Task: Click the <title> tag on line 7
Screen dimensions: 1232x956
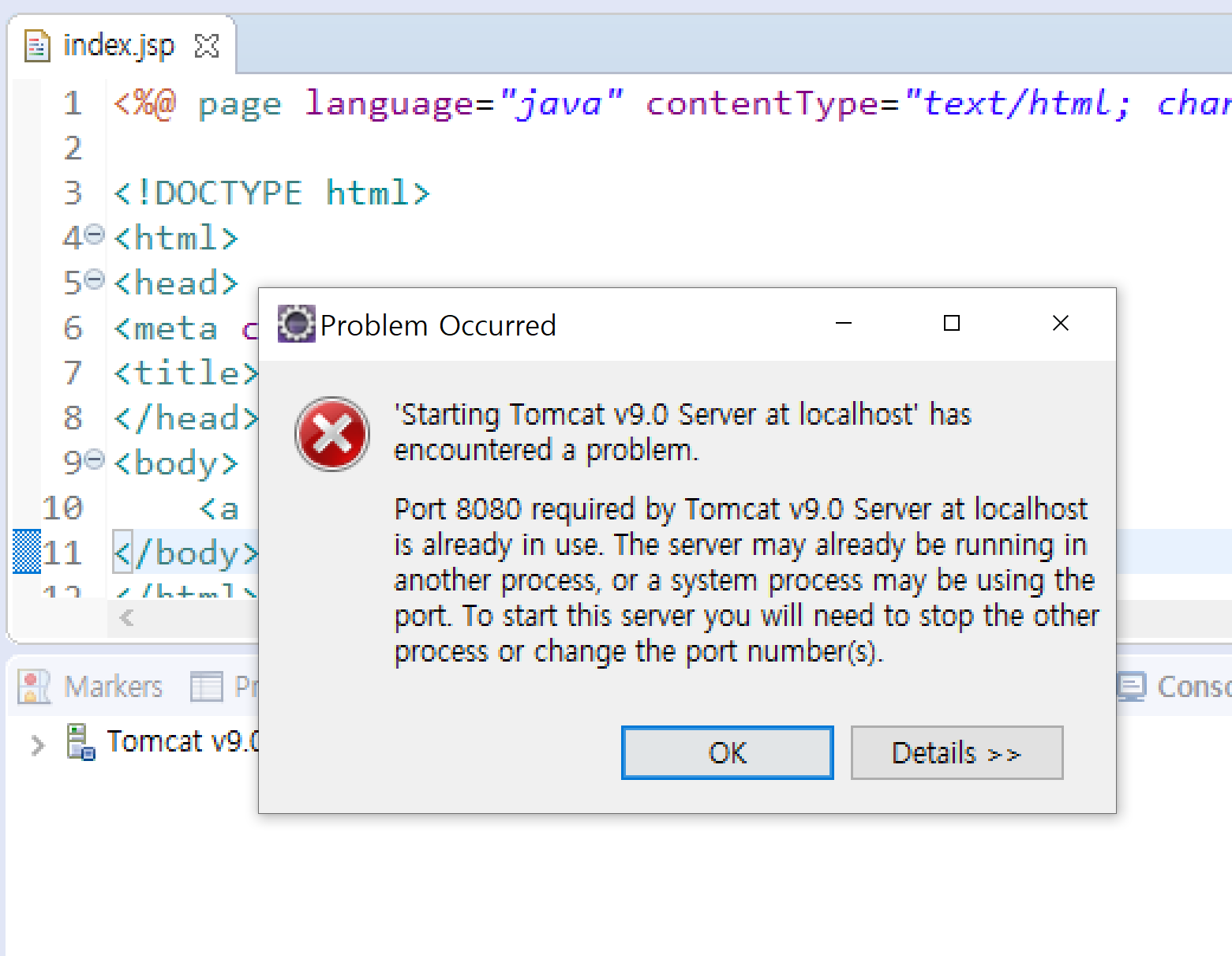Action: click(185, 373)
